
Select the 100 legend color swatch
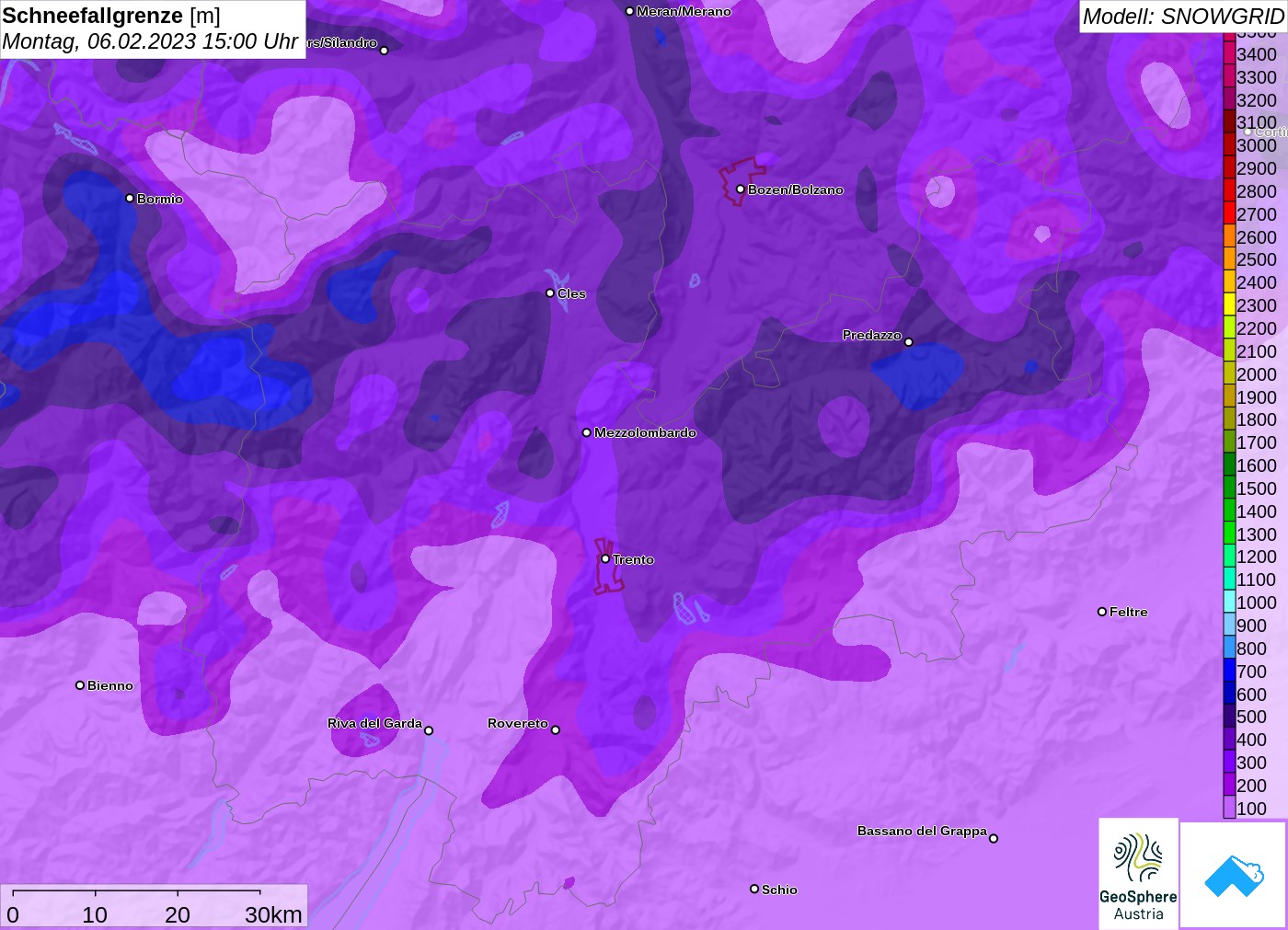[1229, 808]
